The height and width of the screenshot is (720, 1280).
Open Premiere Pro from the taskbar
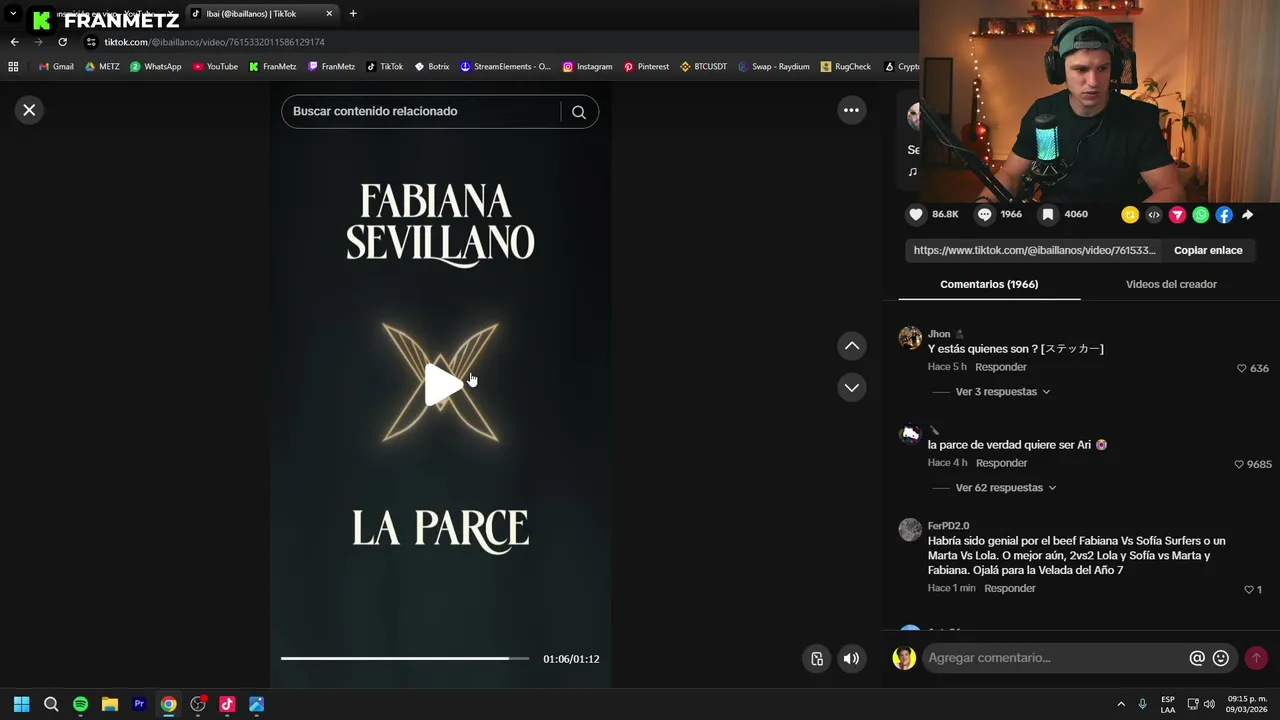[x=139, y=704]
